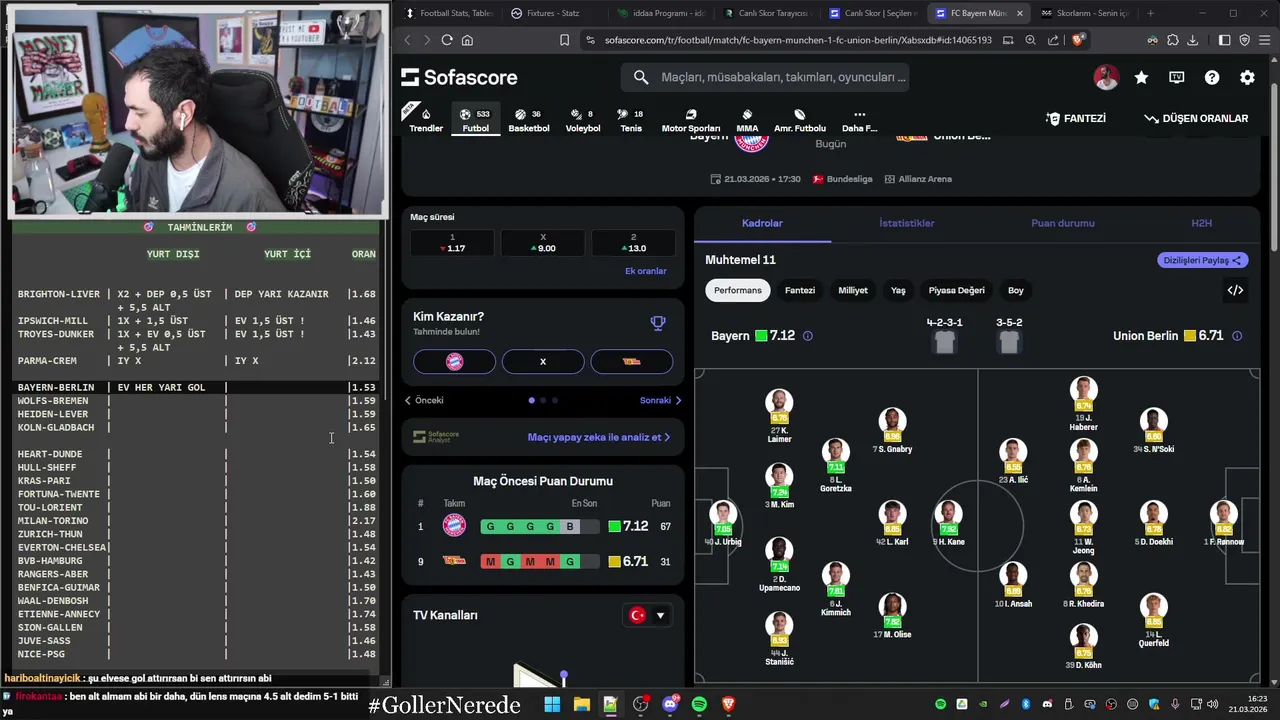Expand TV Kanalları country dropdown
The height and width of the screenshot is (720, 1280).
point(647,615)
